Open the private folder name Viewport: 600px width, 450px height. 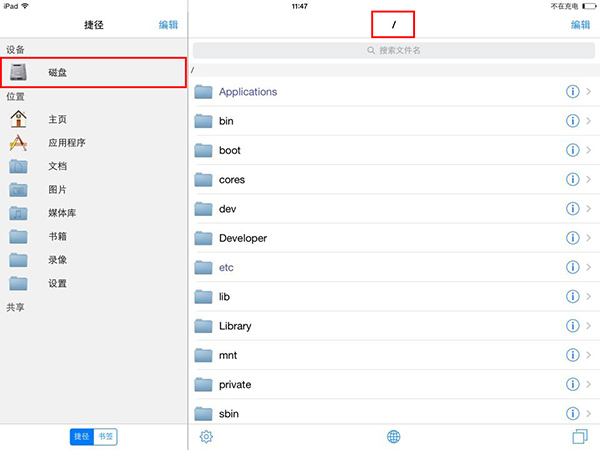pyautogui.click(x=235, y=385)
